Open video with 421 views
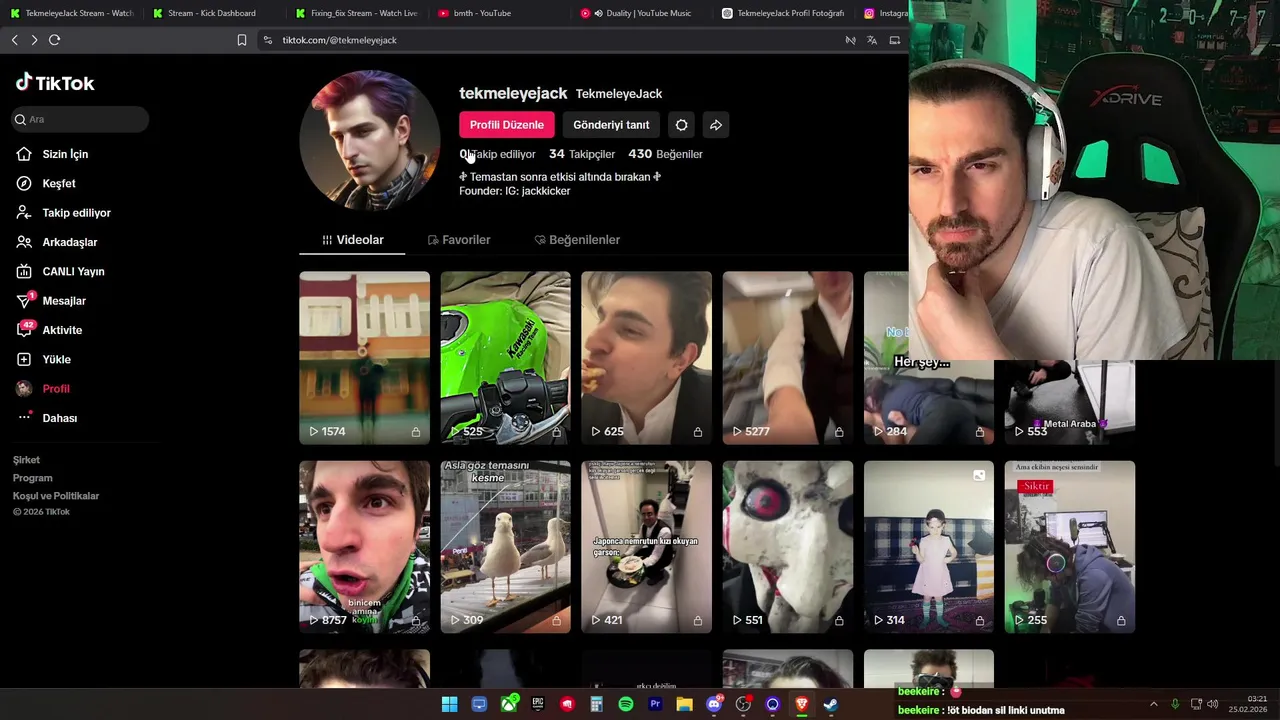 646,547
